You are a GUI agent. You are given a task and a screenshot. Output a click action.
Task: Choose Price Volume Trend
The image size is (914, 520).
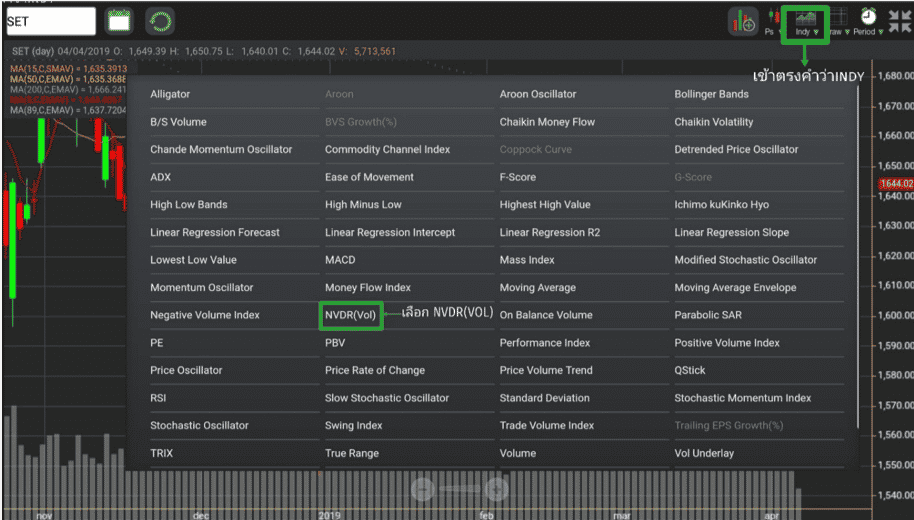click(546, 371)
